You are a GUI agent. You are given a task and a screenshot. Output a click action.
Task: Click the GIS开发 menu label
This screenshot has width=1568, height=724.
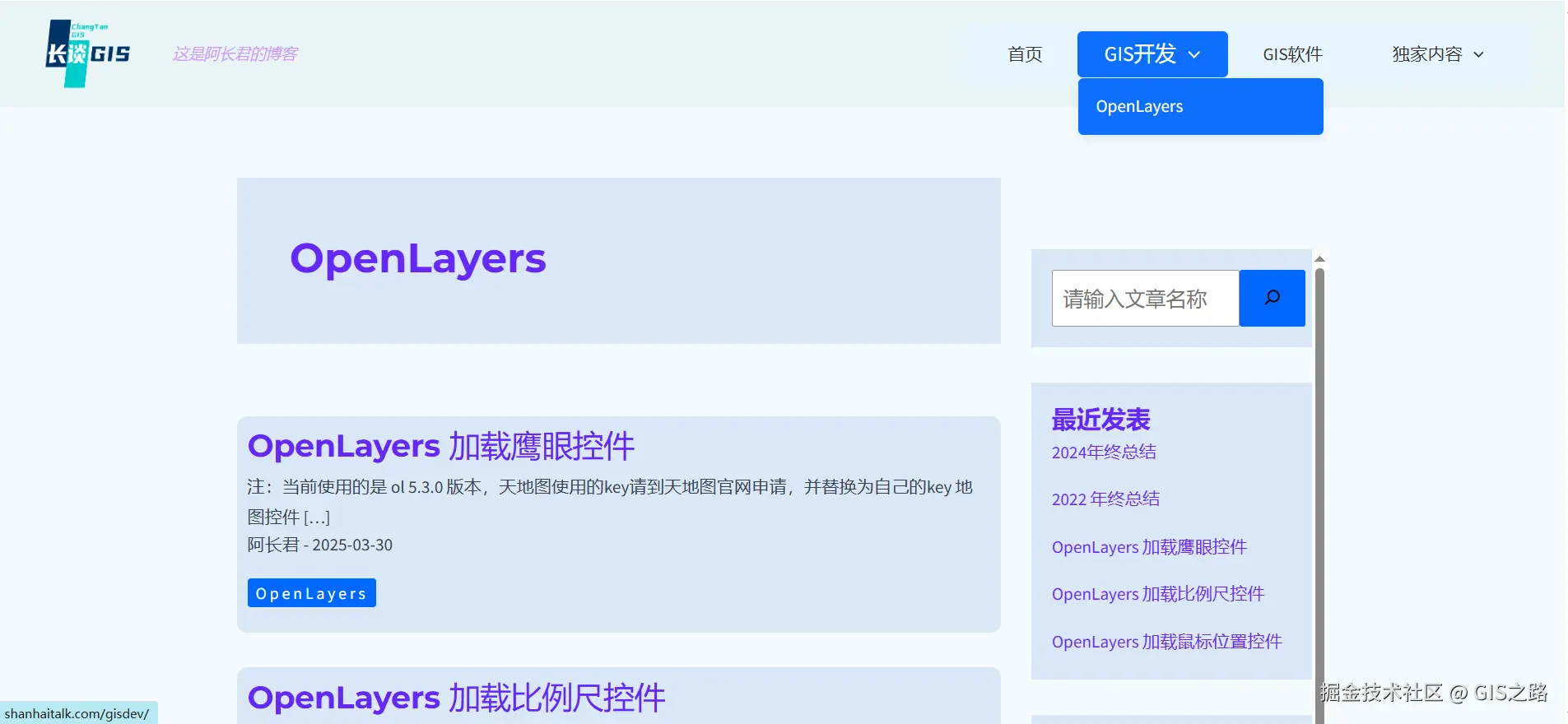1140,54
